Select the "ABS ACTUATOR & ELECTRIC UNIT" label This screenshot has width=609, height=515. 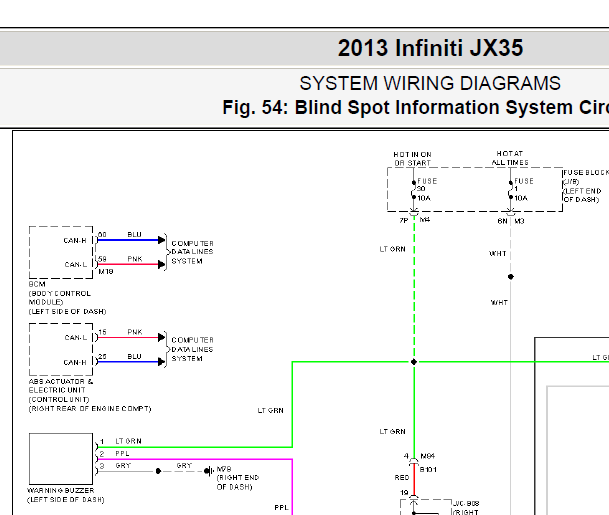[x=61, y=386]
